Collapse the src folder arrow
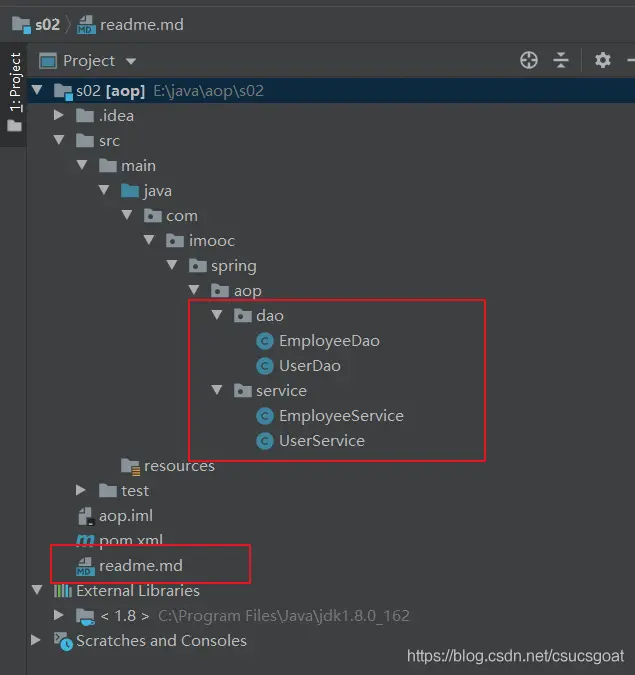The width and height of the screenshot is (635, 675). coord(59,140)
